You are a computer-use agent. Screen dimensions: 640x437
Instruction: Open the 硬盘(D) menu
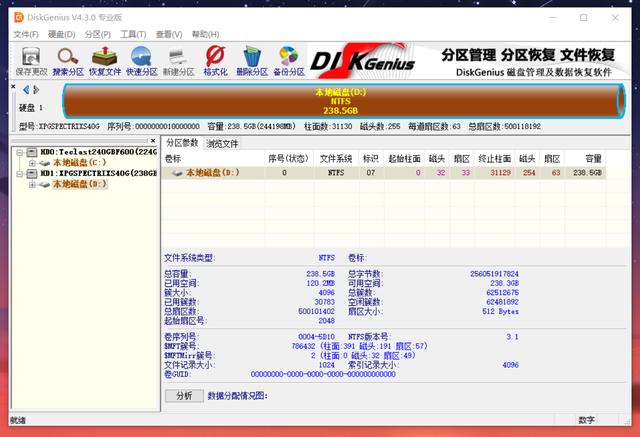coord(62,34)
